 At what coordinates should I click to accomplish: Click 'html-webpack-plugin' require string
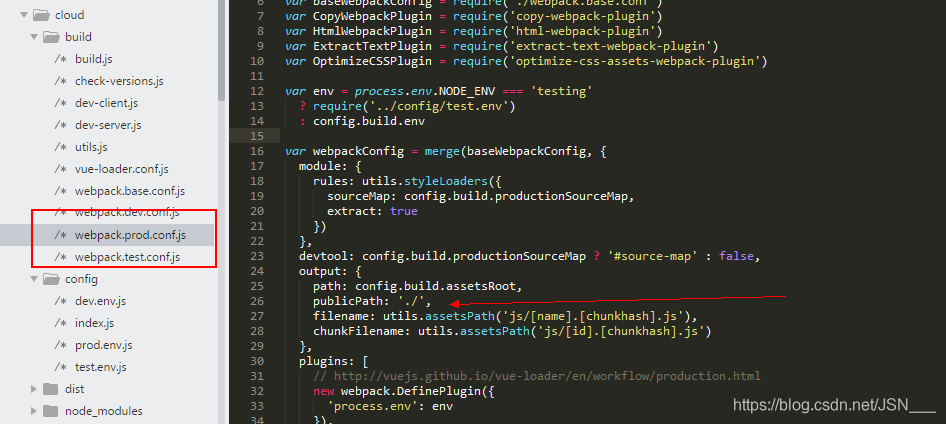(x=585, y=31)
